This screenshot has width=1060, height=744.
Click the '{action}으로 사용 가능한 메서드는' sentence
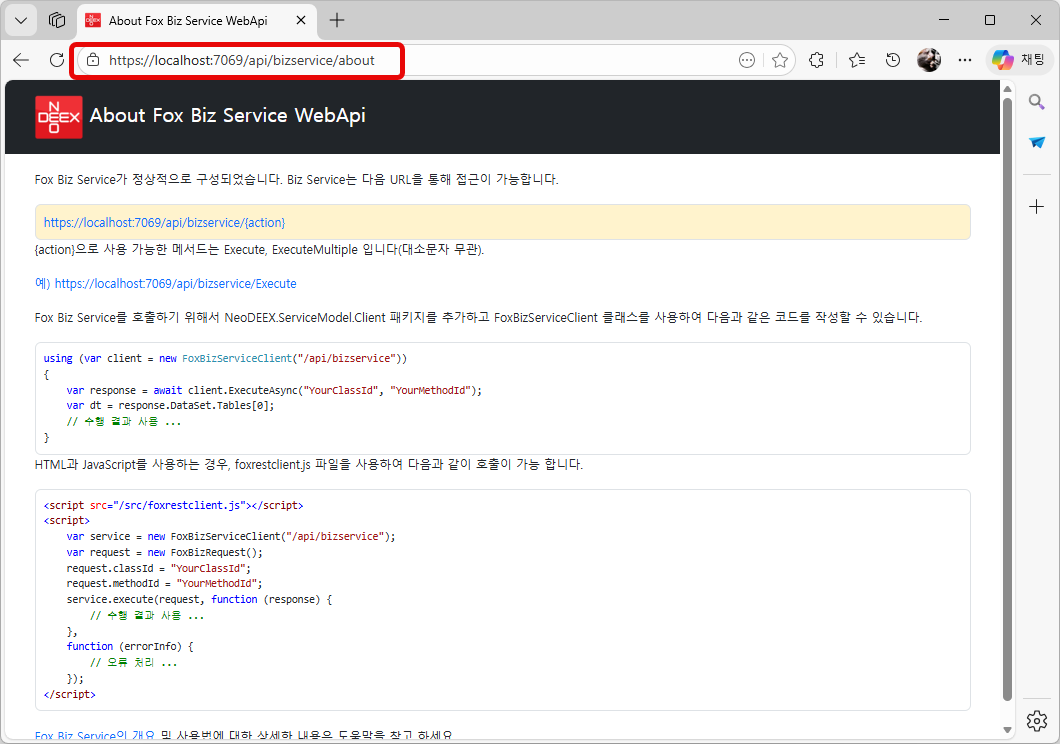260,250
